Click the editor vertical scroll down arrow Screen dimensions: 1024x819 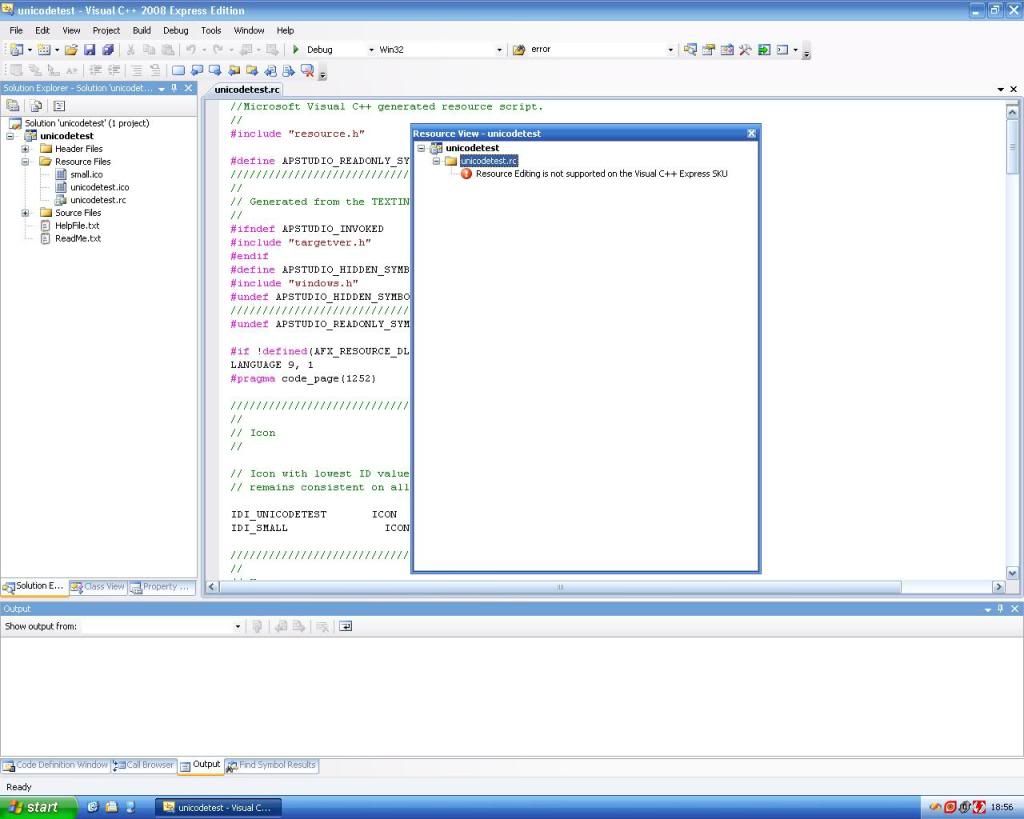click(1012, 573)
